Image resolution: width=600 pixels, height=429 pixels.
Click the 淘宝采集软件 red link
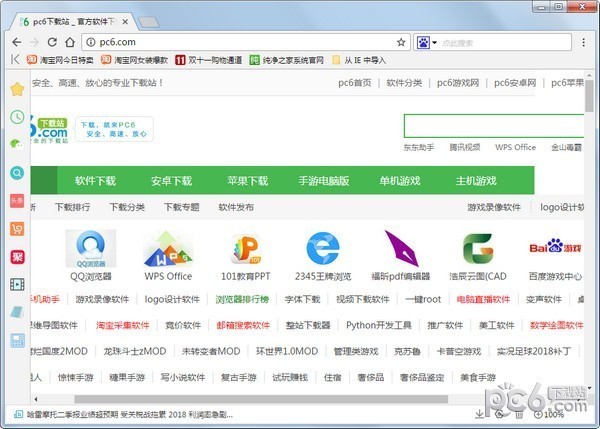[x=122, y=325]
